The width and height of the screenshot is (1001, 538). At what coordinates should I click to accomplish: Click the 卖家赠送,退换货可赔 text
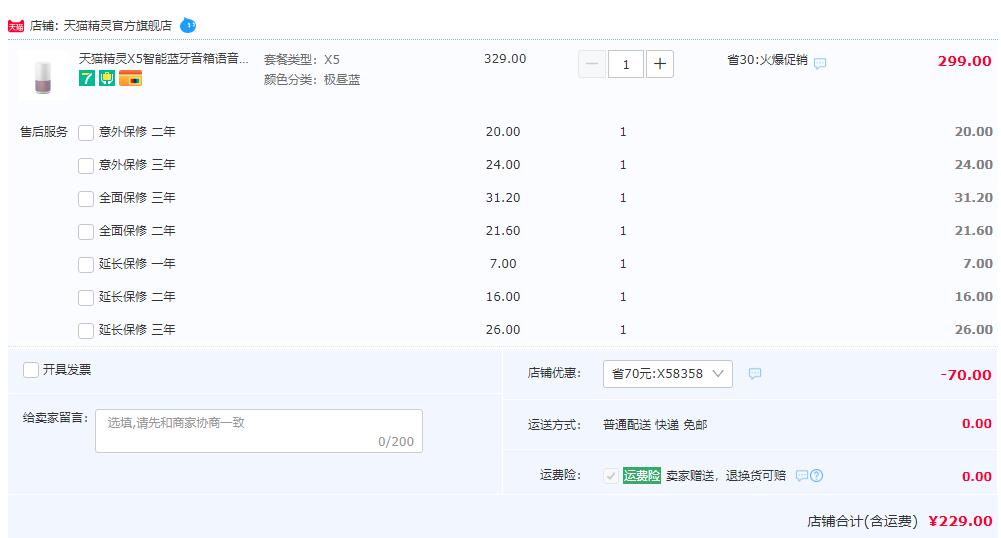[726, 475]
